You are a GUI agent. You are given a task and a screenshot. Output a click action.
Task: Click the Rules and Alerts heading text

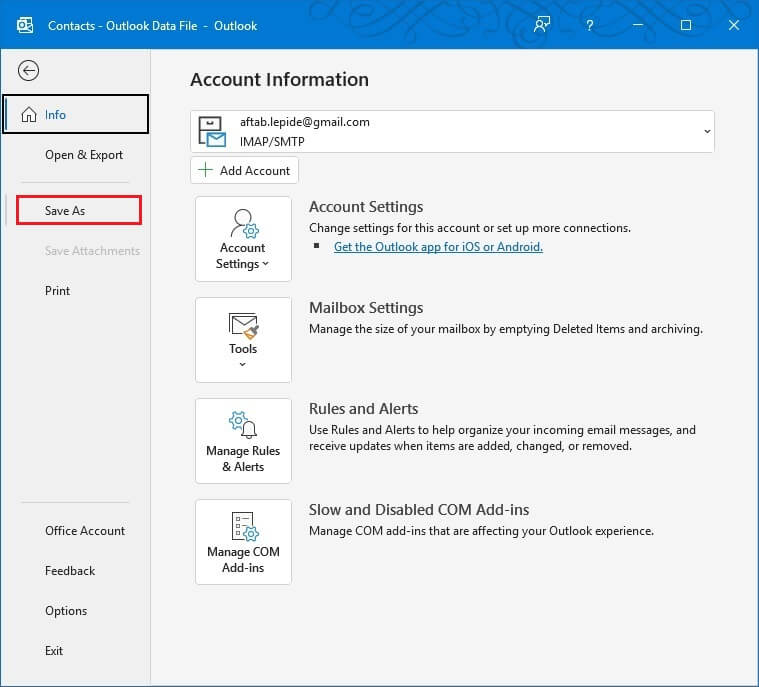(x=364, y=409)
